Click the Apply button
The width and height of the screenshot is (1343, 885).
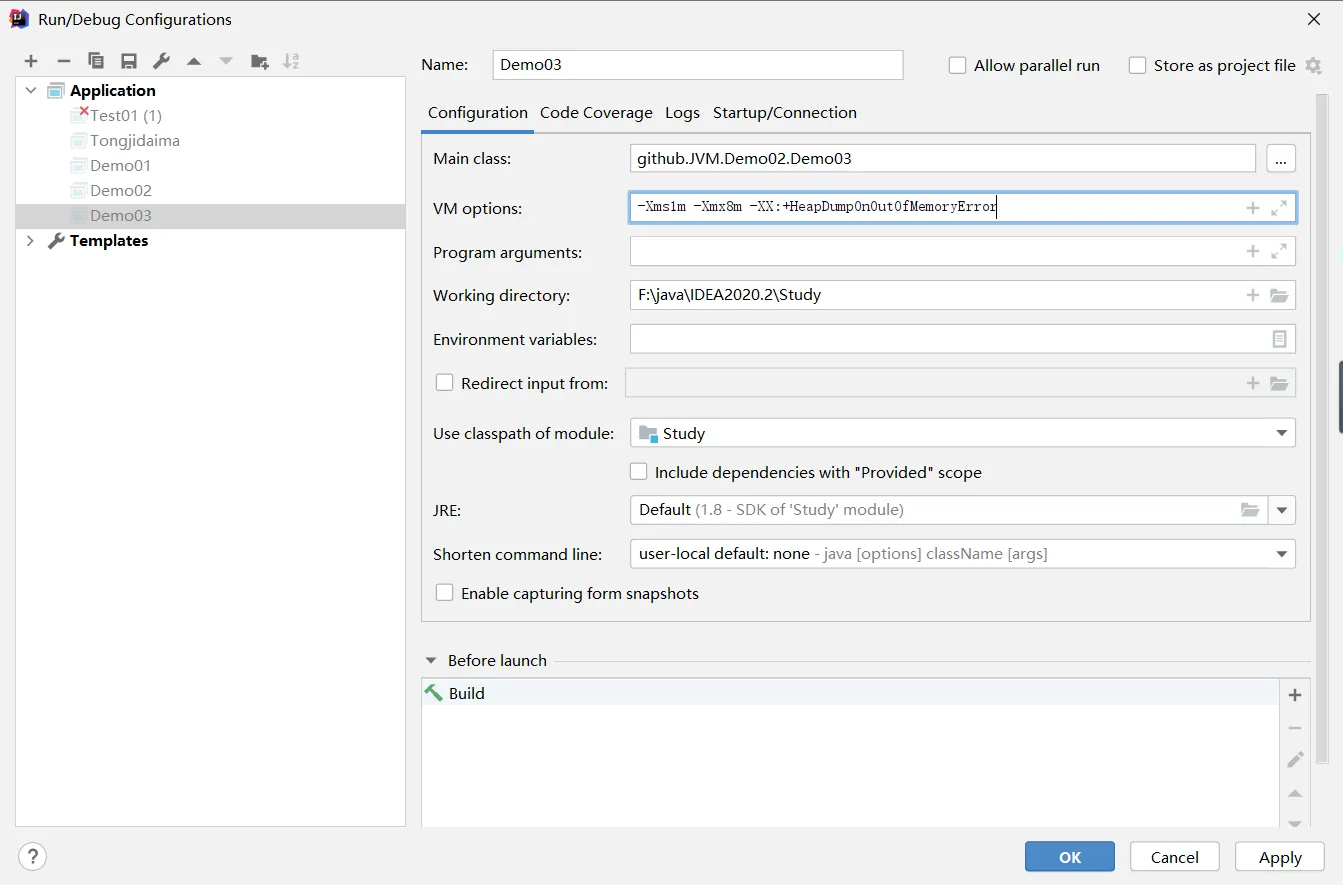tap(1279, 857)
